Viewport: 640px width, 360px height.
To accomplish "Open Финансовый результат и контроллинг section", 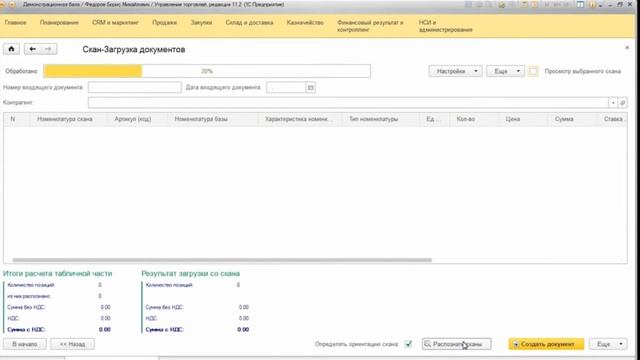I will coord(370,26).
